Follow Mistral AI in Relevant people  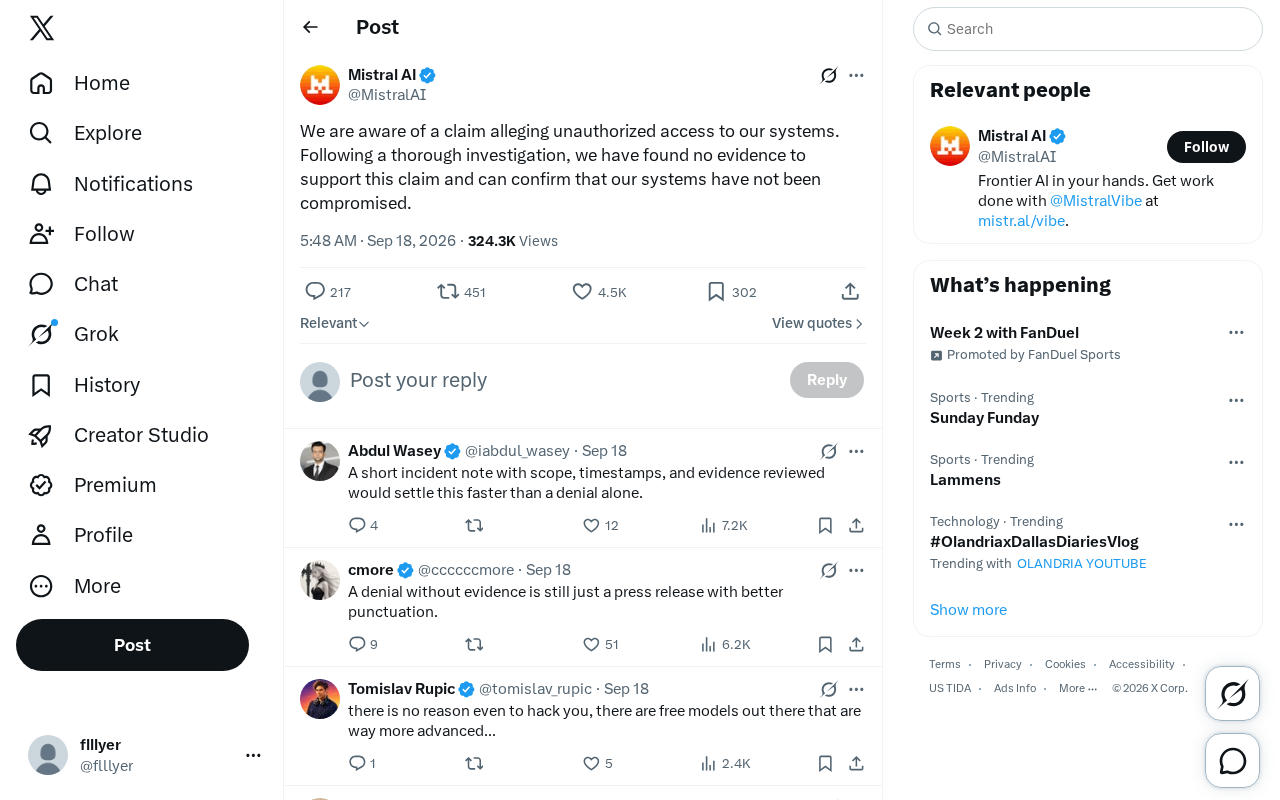pyautogui.click(x=1206, y=147)
